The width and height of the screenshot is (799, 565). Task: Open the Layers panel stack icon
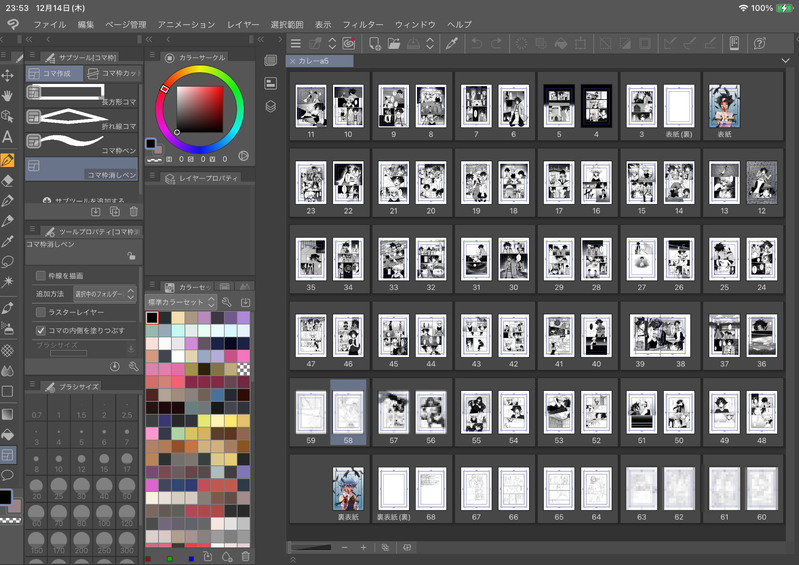271,106
